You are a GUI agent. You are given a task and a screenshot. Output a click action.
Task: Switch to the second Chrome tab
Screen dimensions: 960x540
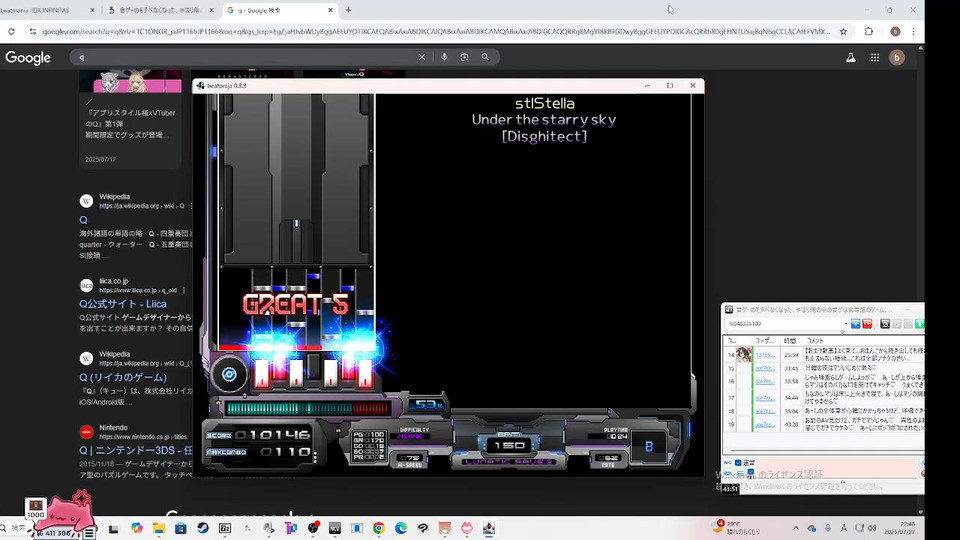(x=161, y=10)
